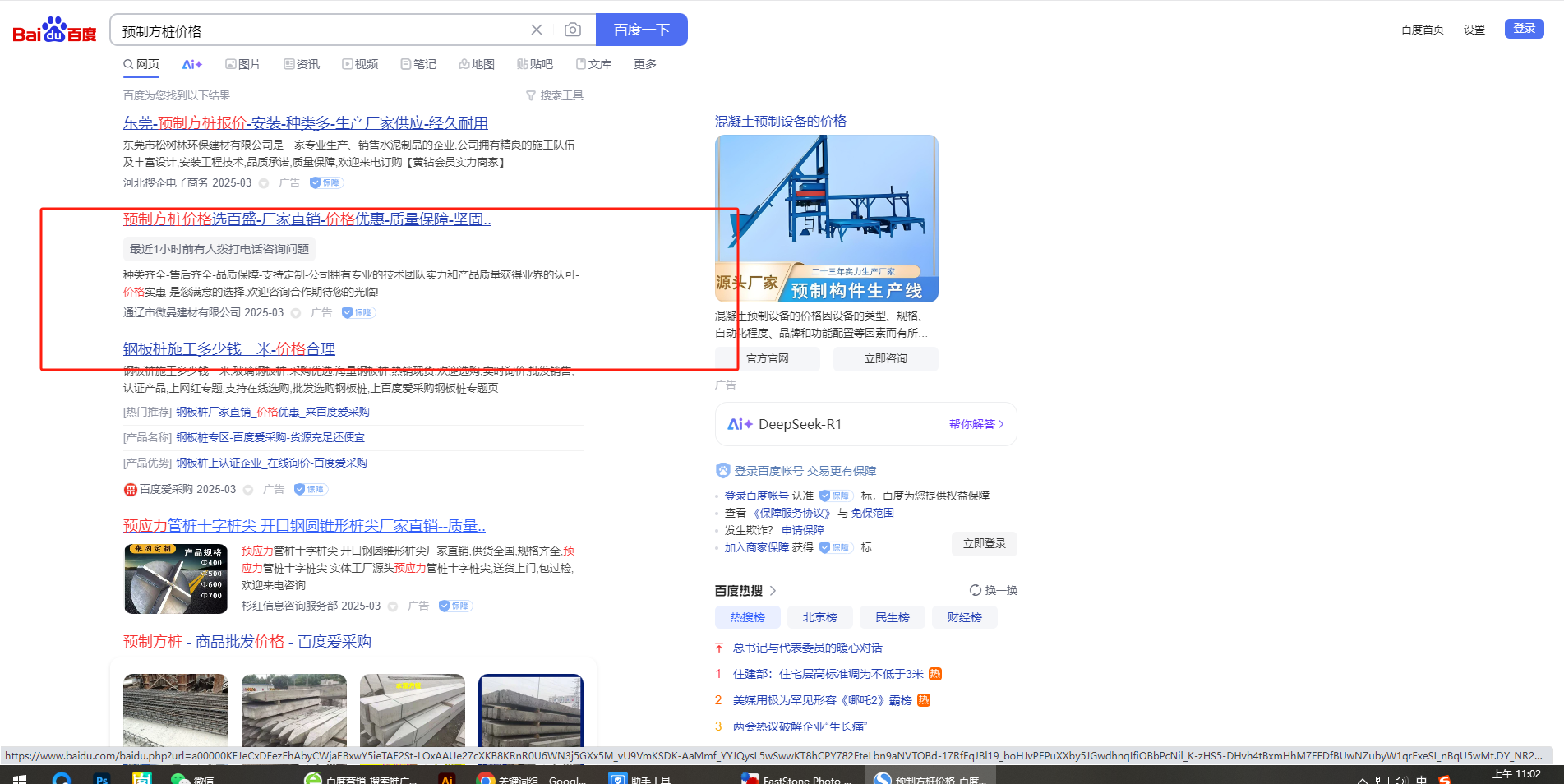Expand ad options arrow beside 杉红信息咨询服务部

(393, 606)
